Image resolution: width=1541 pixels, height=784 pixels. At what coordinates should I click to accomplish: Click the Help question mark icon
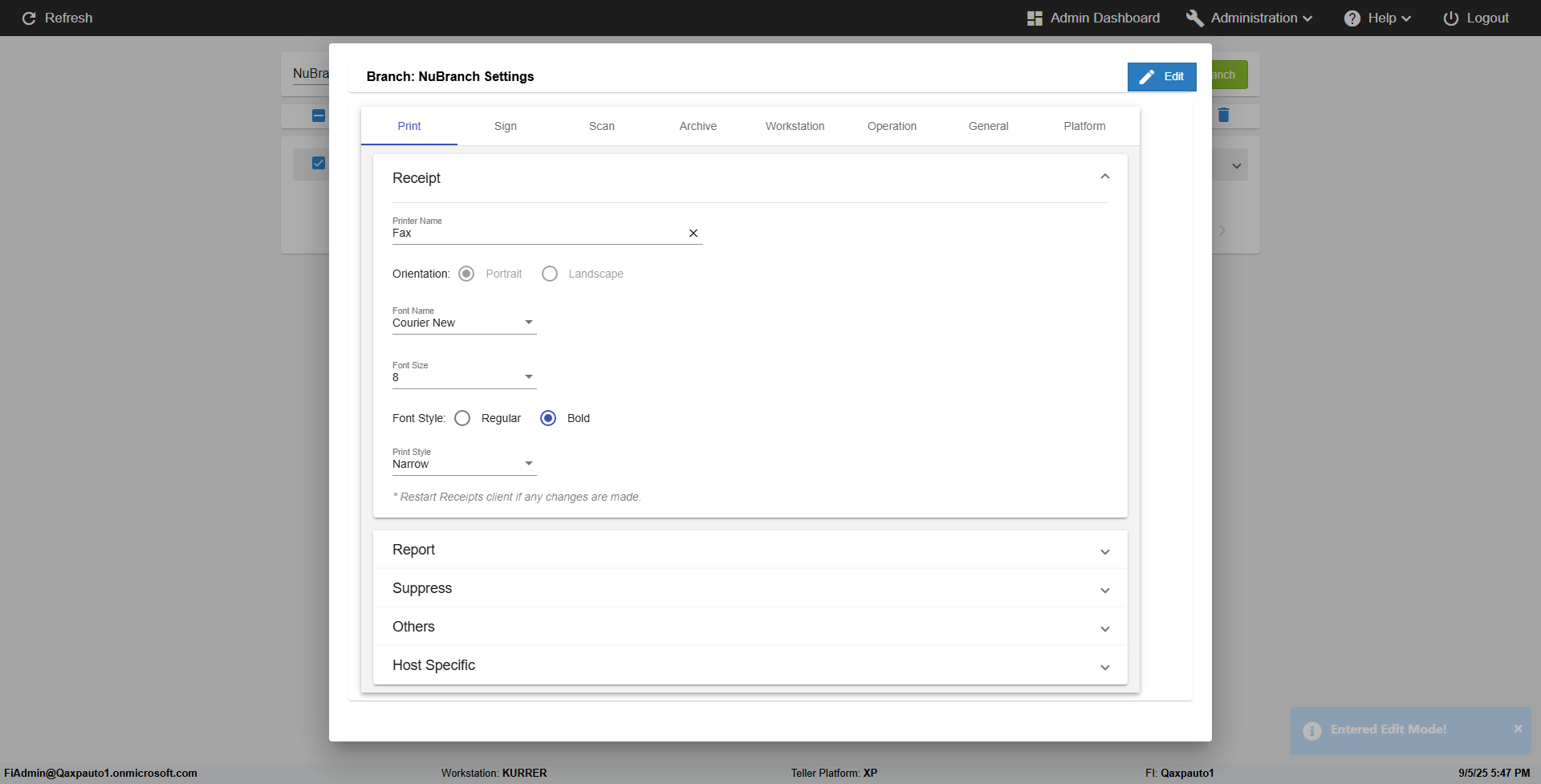click(1352, 18)
